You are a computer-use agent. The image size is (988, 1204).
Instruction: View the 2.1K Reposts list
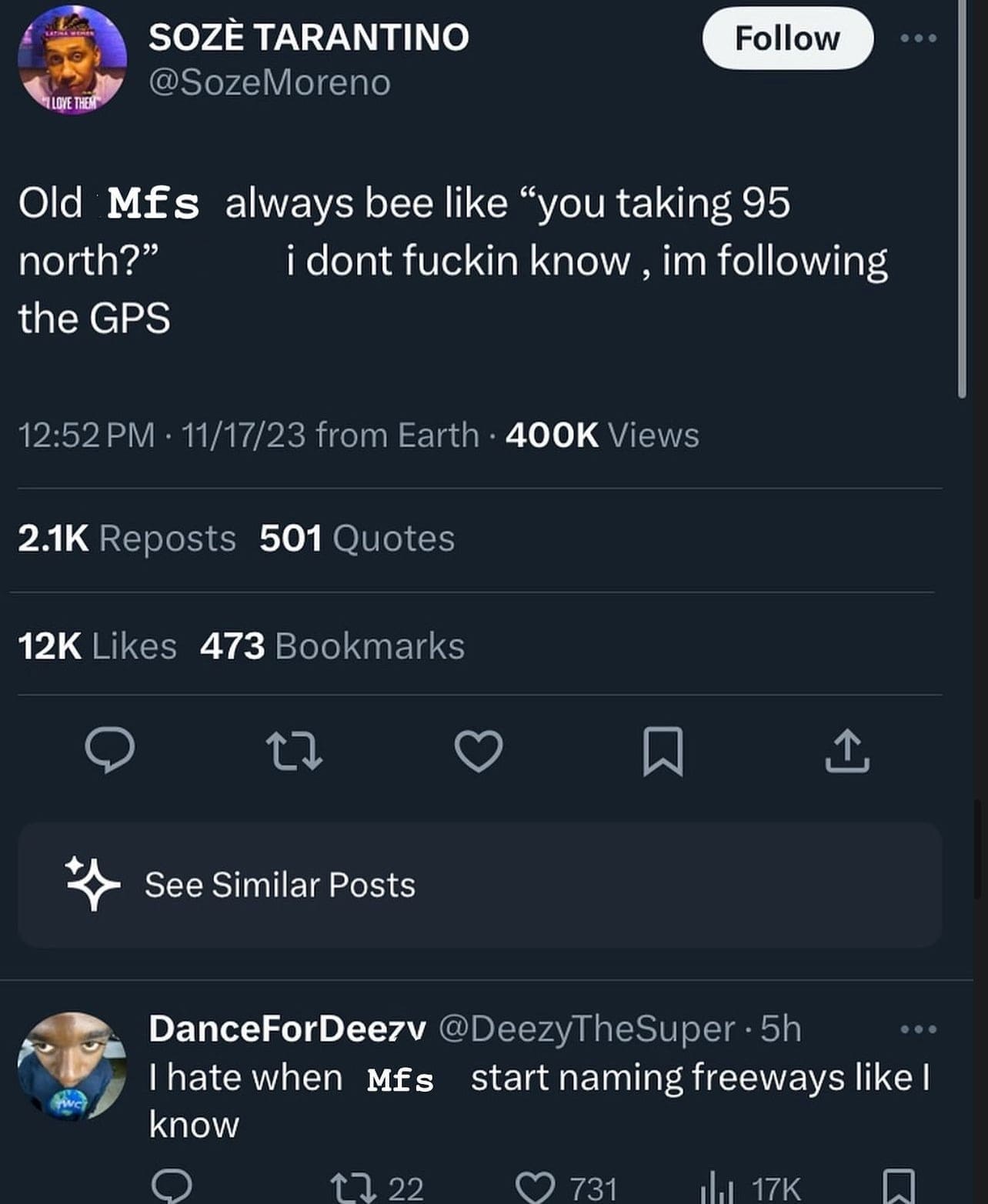click(127, 539)
